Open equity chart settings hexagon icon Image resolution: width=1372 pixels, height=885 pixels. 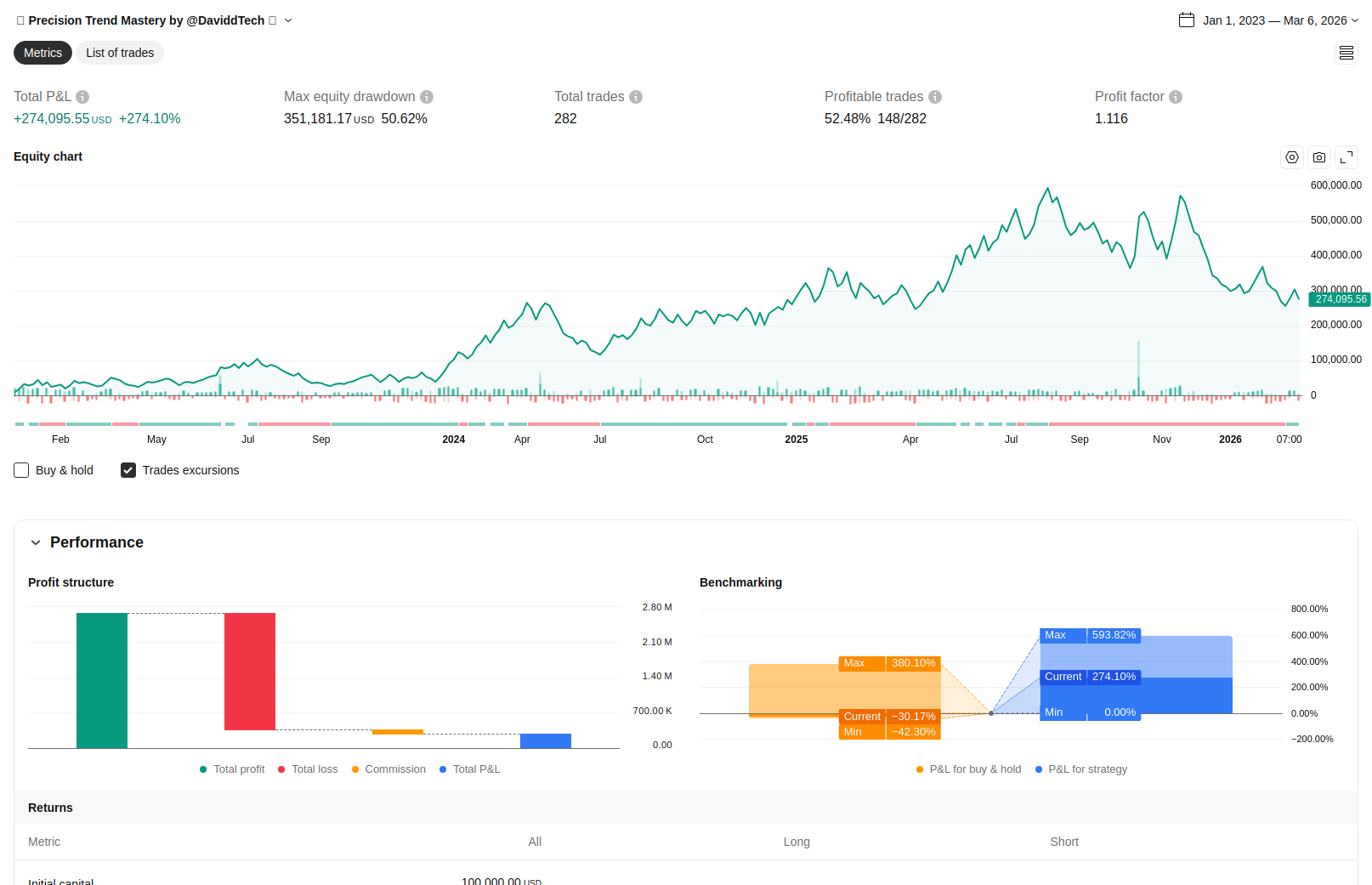pyautogui.click(x=1292, y=157)
